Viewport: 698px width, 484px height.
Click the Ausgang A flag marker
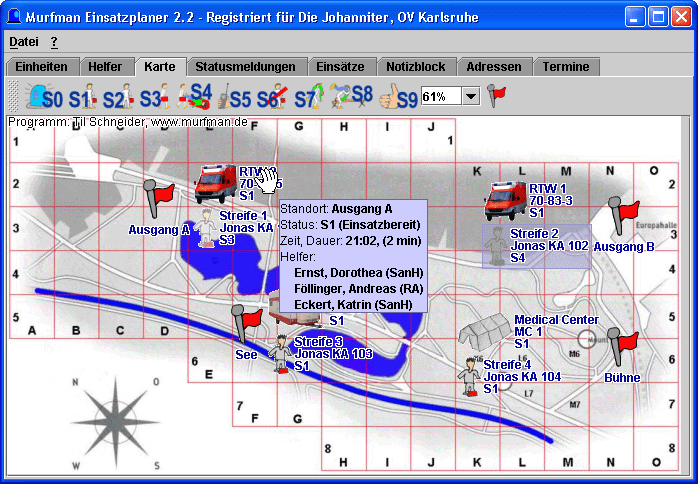159,199
